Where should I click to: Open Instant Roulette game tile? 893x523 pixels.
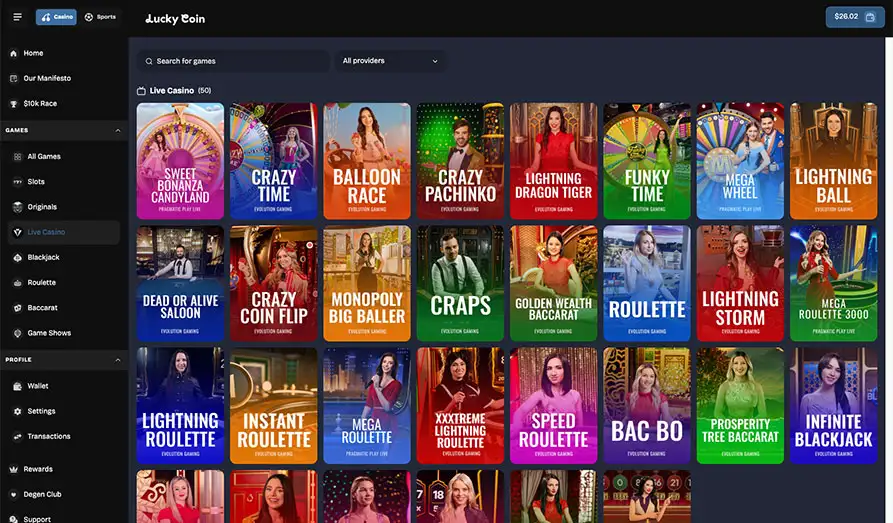[x=273, y=406]
